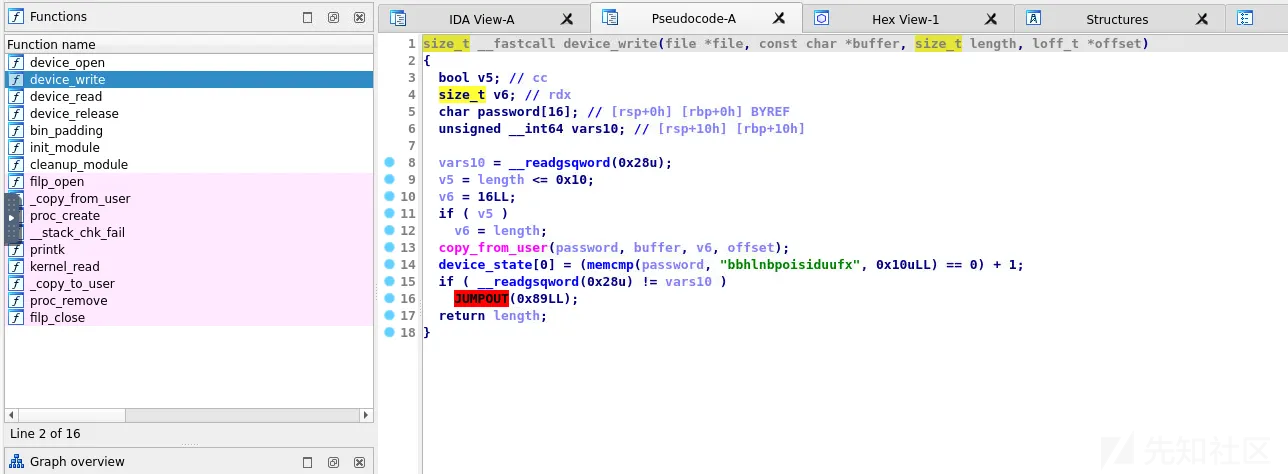Close the Pseudocode-A tab
Viewport: 1288px width, 474px height.
click(x=779, y=19)
